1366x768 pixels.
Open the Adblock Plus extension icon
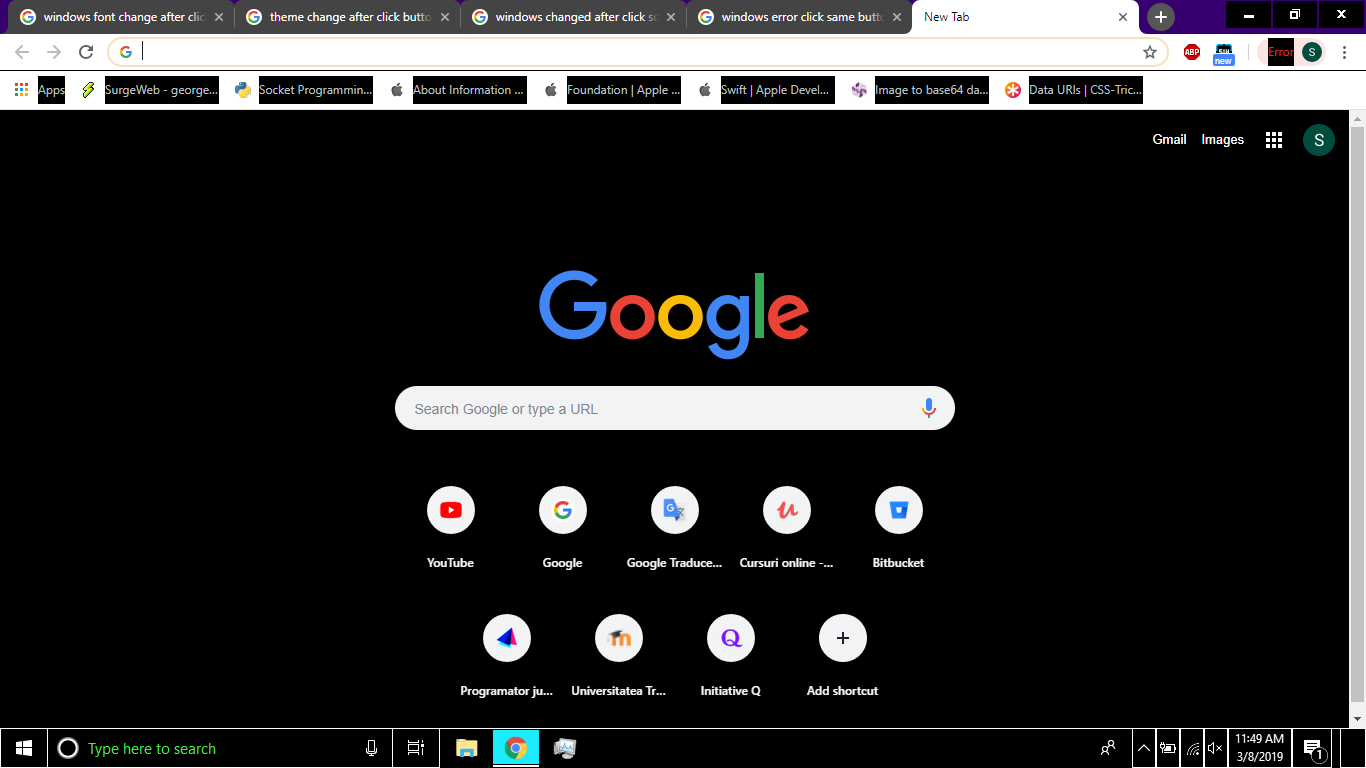coord(1192,52)
